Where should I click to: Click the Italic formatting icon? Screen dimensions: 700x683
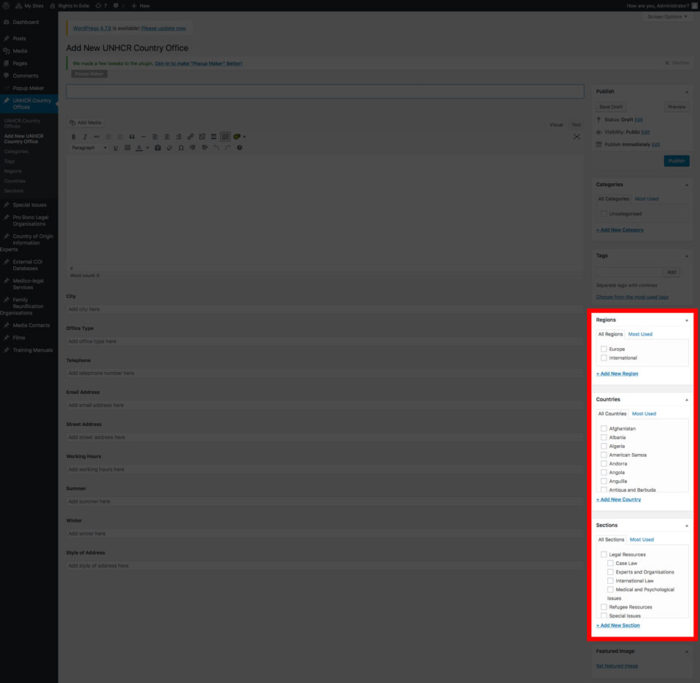[85, 137]
